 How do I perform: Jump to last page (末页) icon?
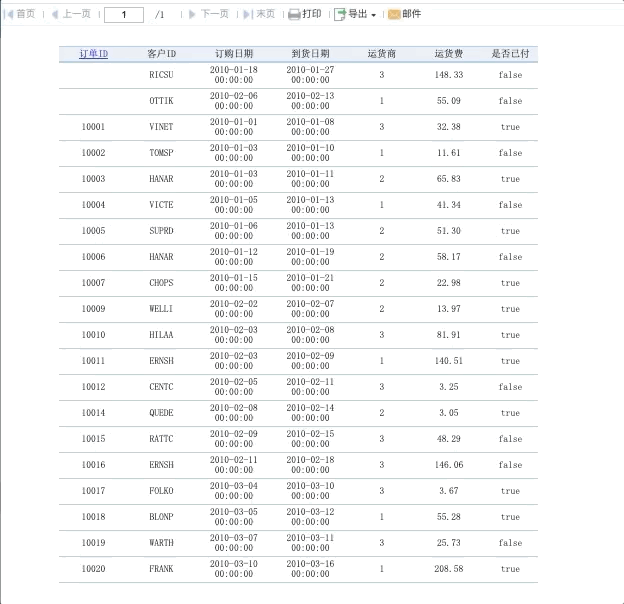click(x=247, y=15)
